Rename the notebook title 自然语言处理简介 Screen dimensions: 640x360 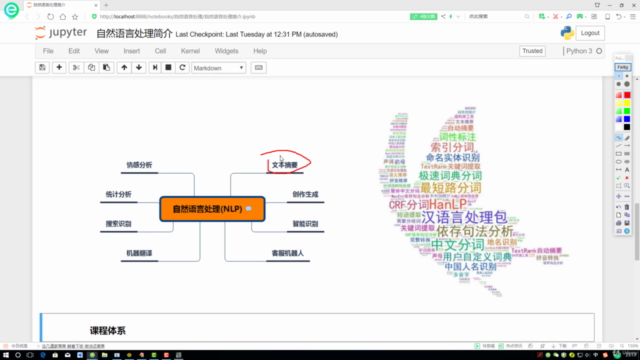point(134,33)
